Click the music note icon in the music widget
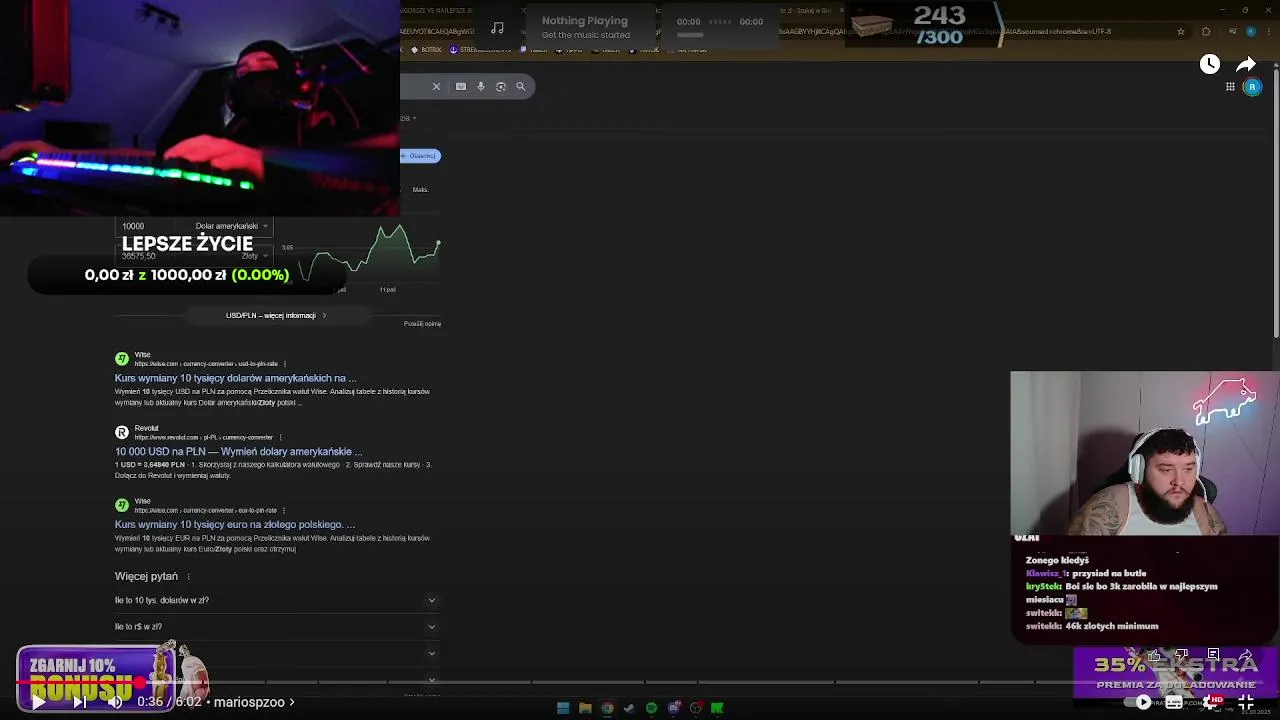Viewport: 1280px width, 720px height. click(x=497, y=28)
